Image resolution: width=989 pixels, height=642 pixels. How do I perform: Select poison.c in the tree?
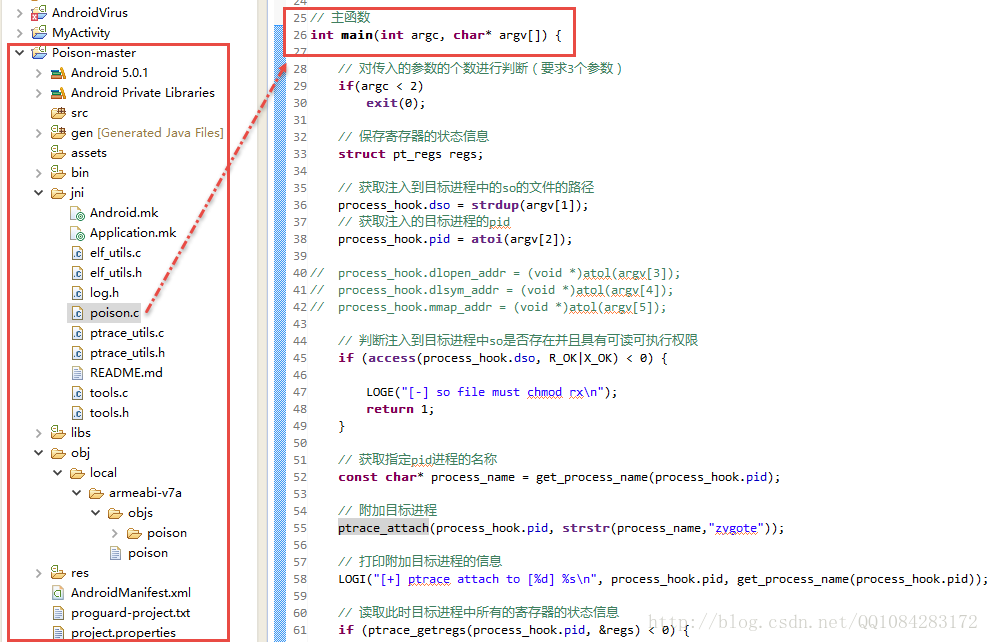[x=114, y=313]
